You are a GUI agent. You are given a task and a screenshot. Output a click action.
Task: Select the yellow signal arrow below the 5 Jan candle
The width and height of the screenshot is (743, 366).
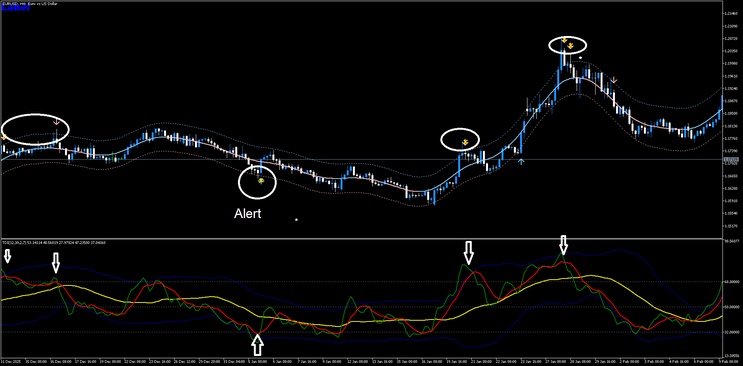261,181
